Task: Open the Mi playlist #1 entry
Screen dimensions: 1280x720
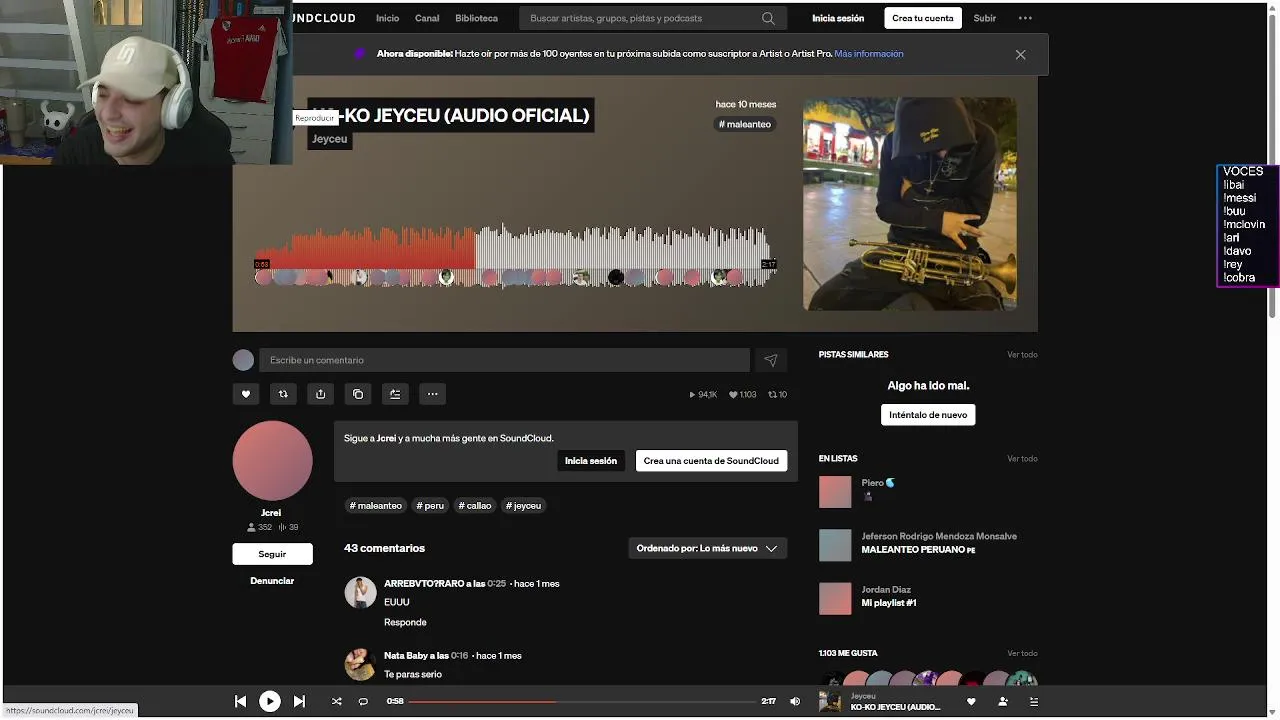Action: click(889, 603)
